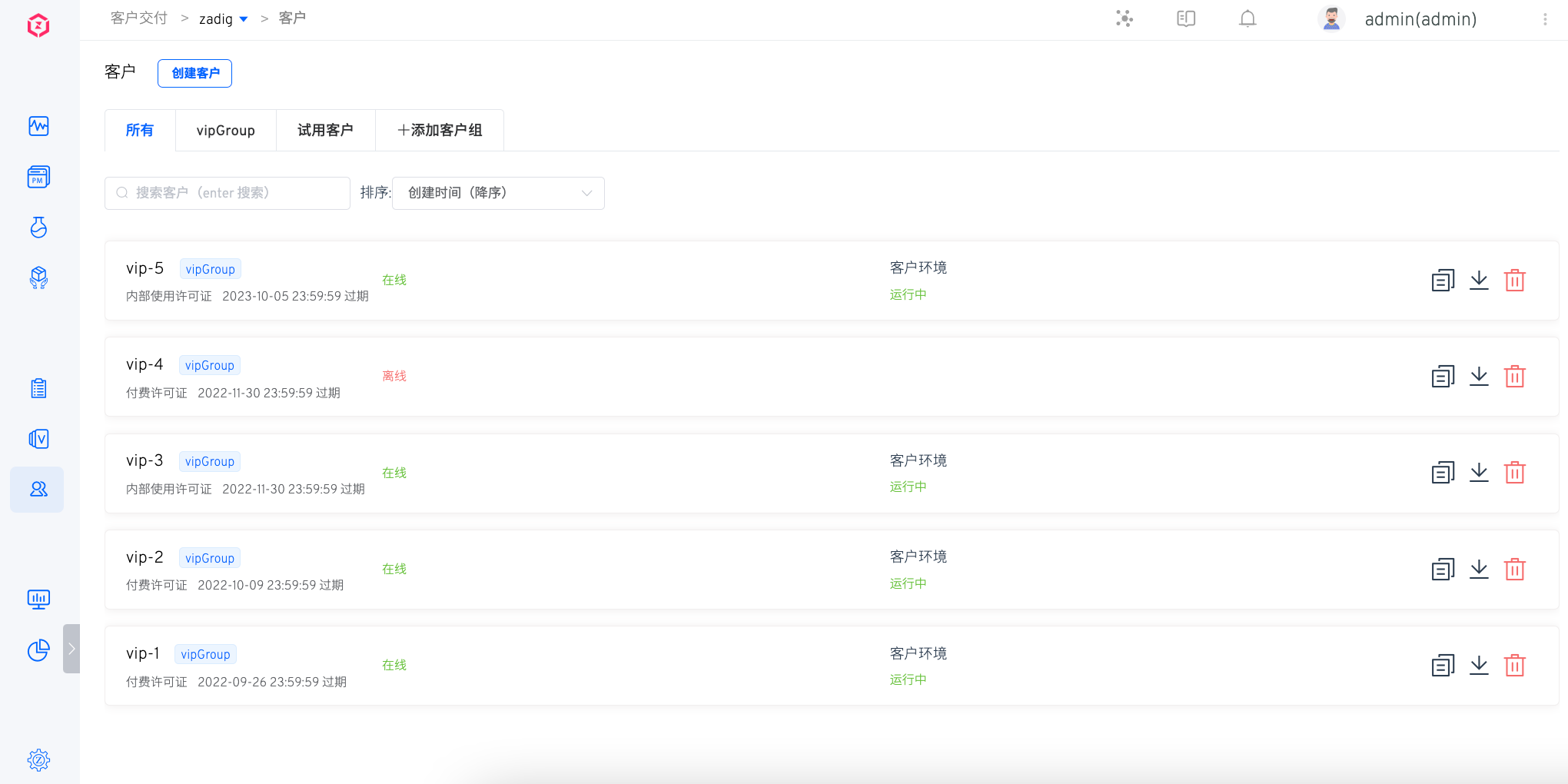Open the version delivery icon in sidebar
1568x784 pixels.
[x=38, y=439]
